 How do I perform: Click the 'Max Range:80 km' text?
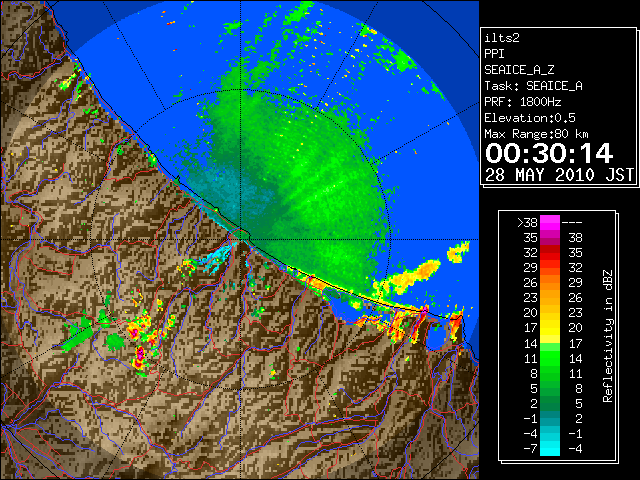click(536, 134)
